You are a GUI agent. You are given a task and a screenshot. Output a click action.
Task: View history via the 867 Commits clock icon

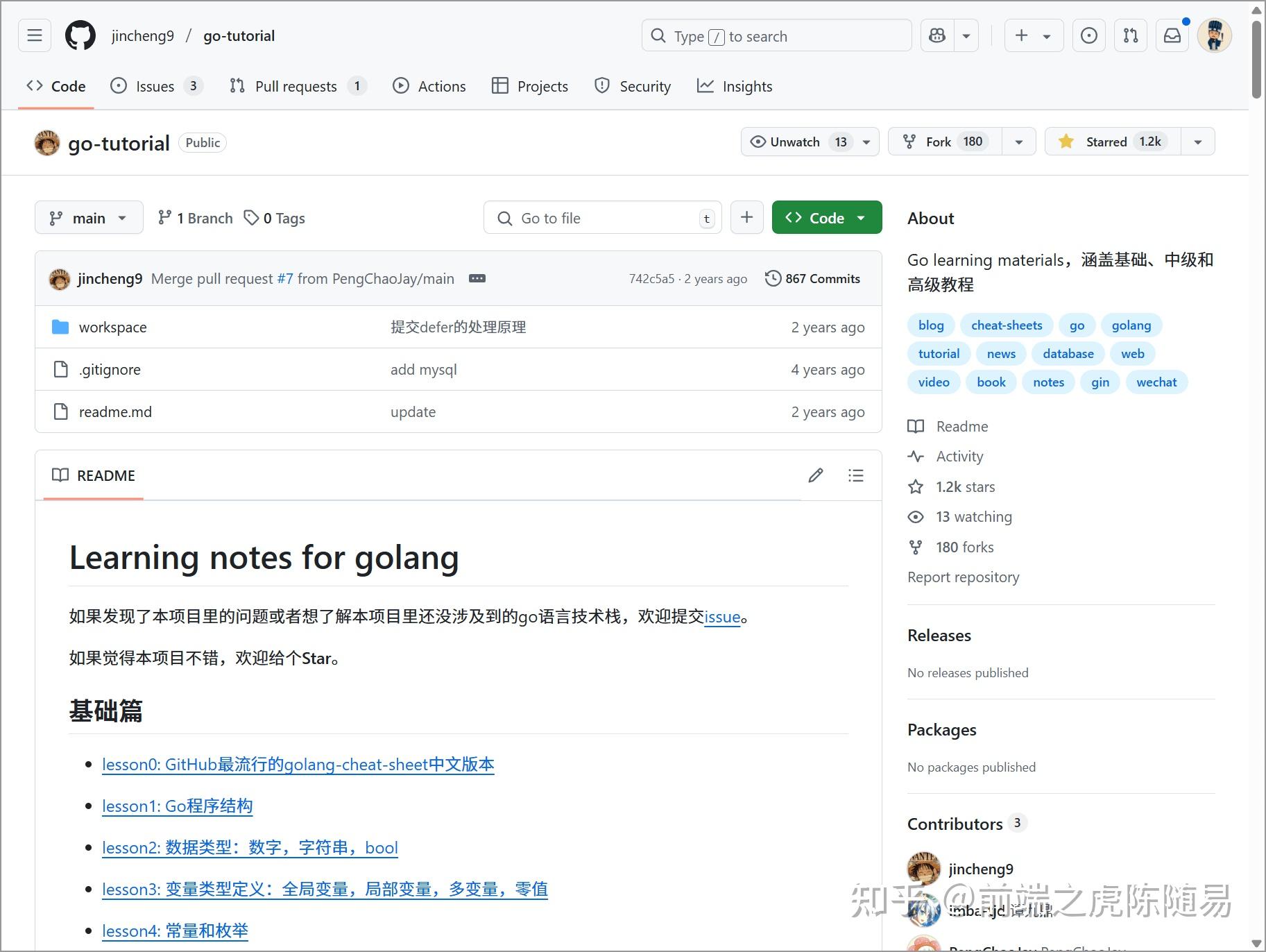(812, 278)
